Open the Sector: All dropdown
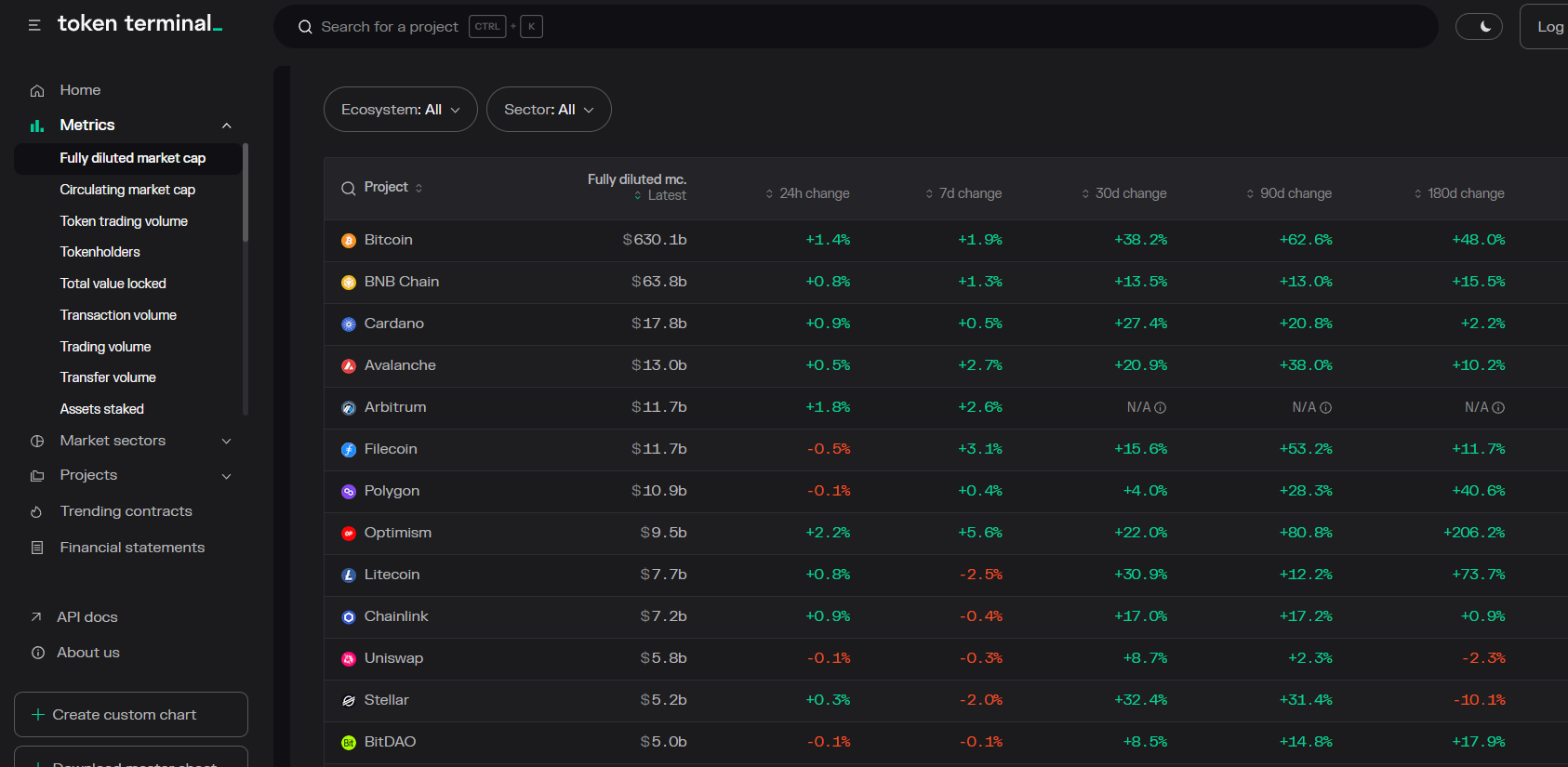Screen dimensions: 1568x767 click(549, 110)
